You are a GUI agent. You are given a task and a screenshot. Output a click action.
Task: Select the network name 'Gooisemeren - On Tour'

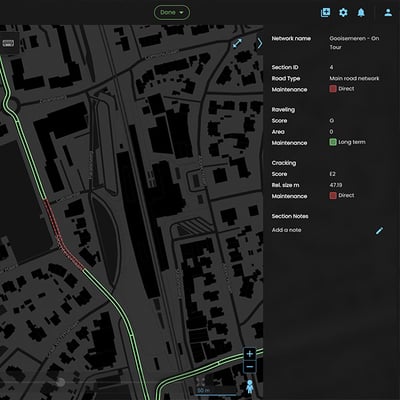click(354, 43)
